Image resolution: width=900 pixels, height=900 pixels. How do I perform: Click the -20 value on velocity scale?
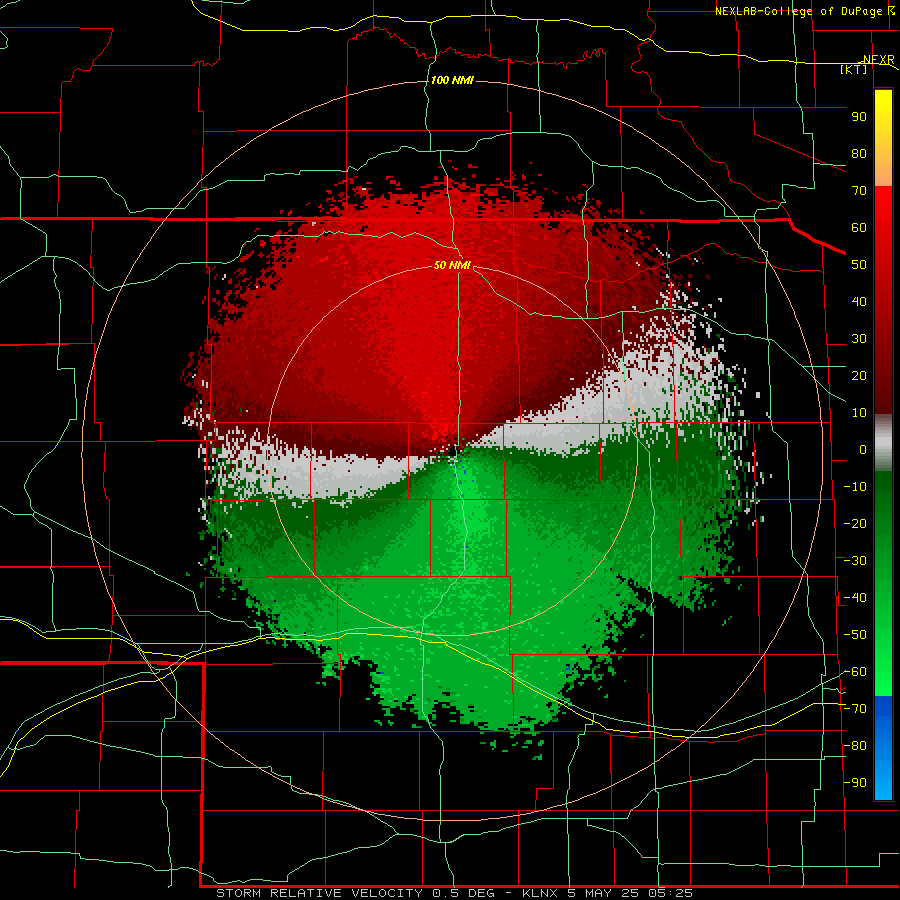point(855,523)
